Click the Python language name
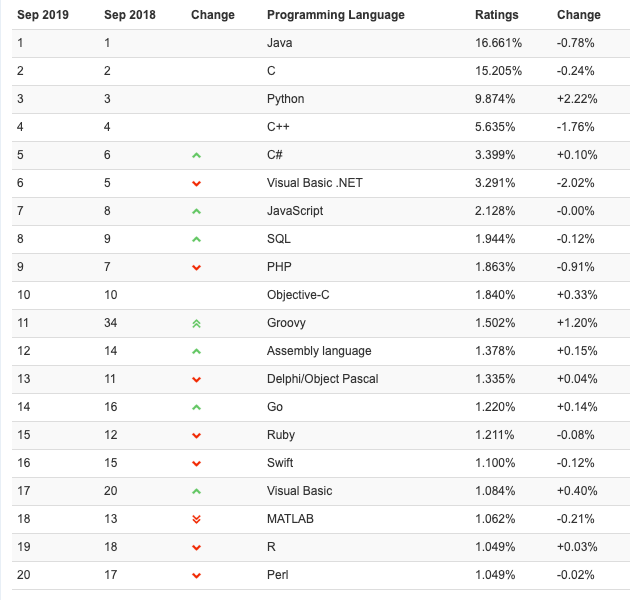The height and width of the screenshot is (600, 638). click(285, 99)
